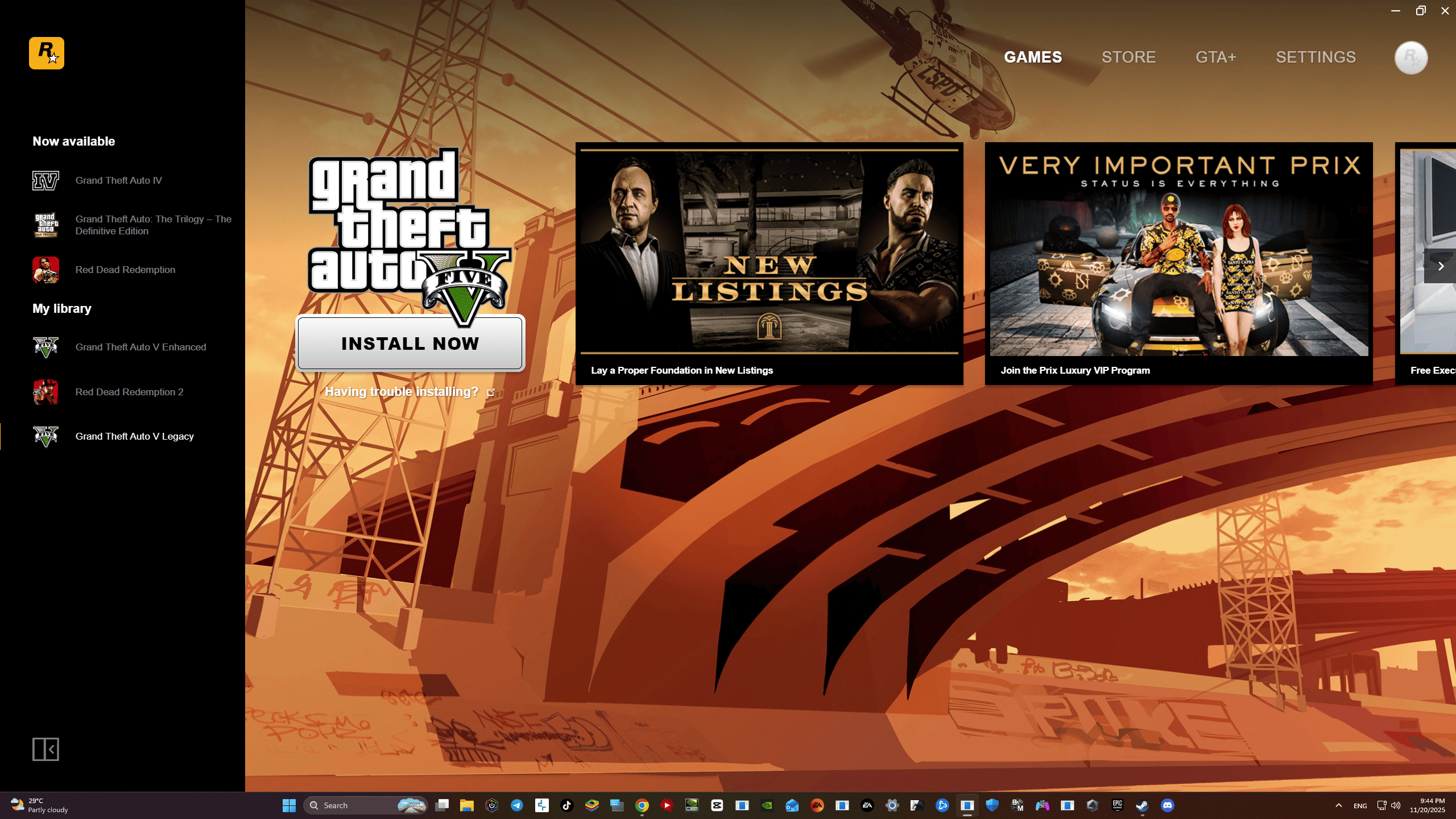Open the Very Important Prix news card
The image size is (1456, 819).
(1178, 263)
